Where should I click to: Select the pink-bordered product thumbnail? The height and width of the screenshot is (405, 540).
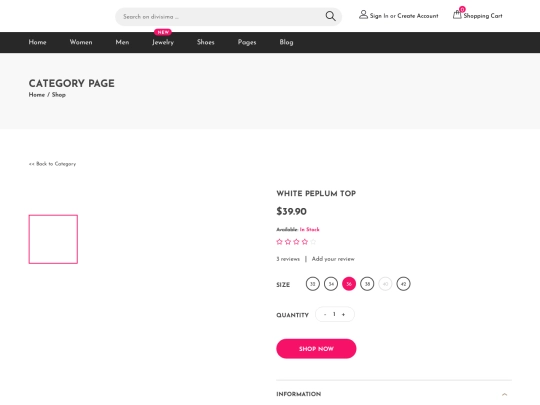tap(53, 239)
